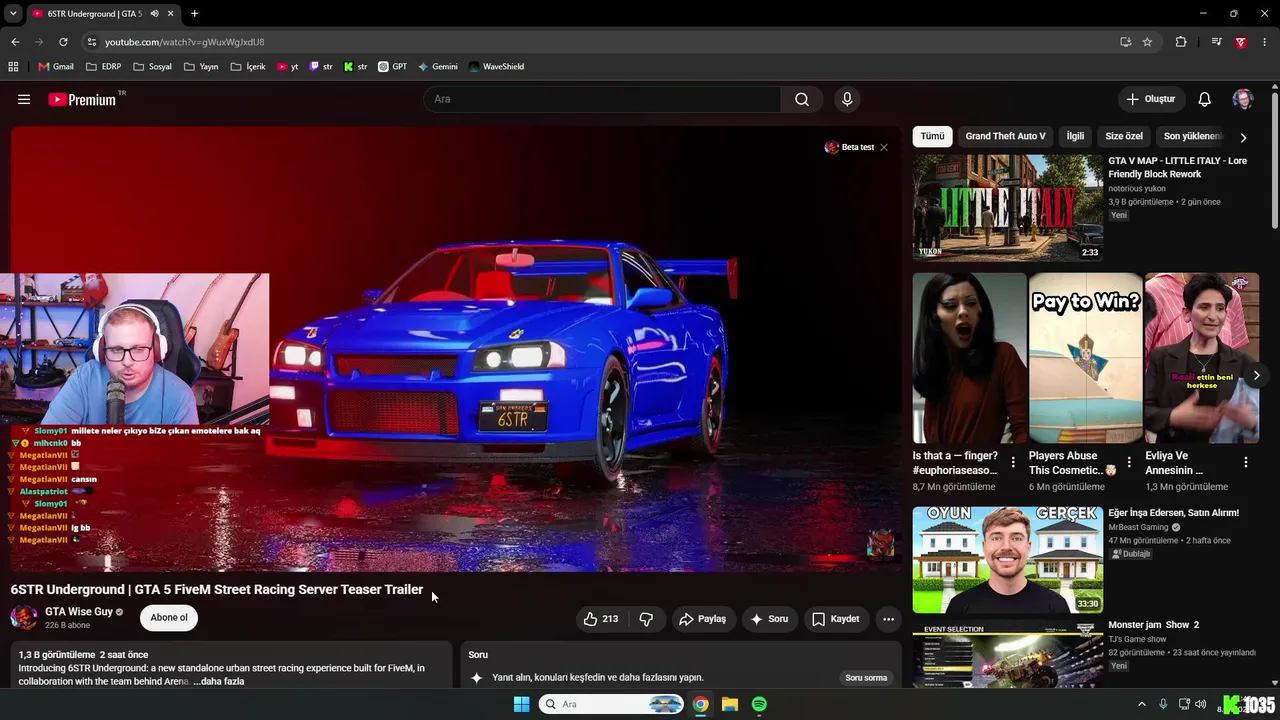Open the Sosyal bookmarks folder
Viewport: 1280px width, 720px height.
coord(152,67)
